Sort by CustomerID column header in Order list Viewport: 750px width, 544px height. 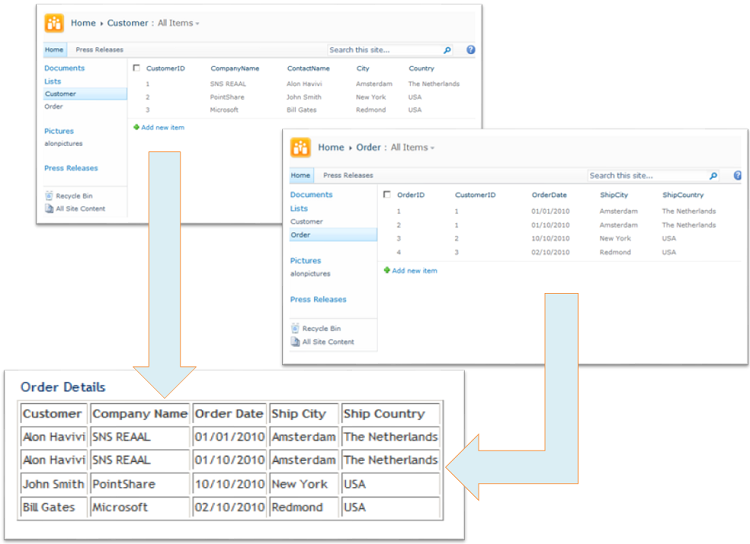click(x=475, y=195)
